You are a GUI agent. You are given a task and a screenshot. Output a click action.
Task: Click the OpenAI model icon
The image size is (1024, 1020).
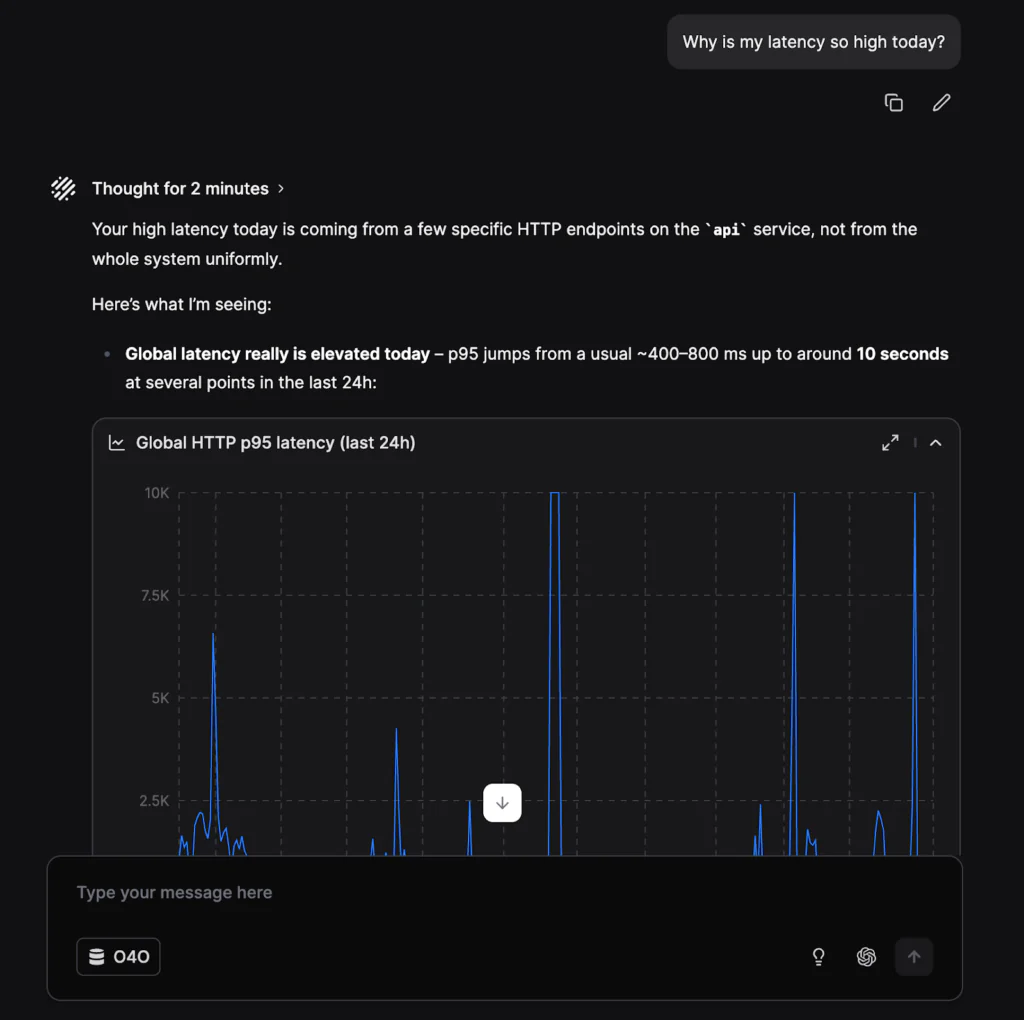(866, 957)
